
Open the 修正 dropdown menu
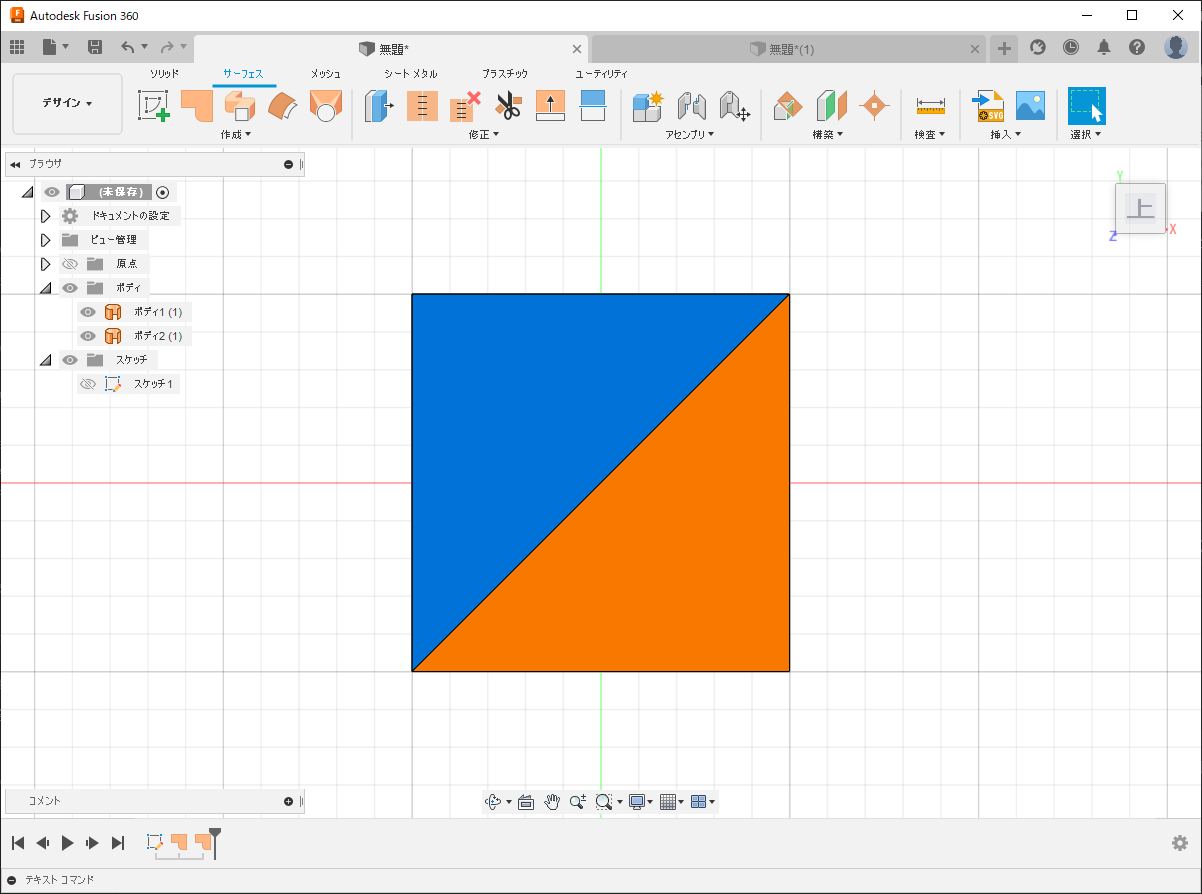(484, 134)
